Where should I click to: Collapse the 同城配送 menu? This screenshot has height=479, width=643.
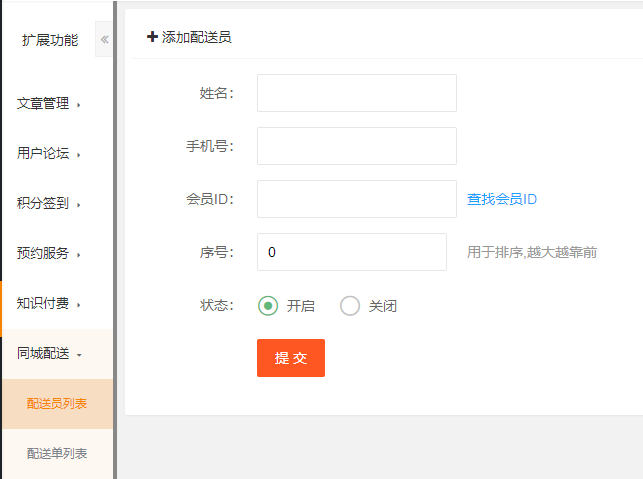point(48,353)
